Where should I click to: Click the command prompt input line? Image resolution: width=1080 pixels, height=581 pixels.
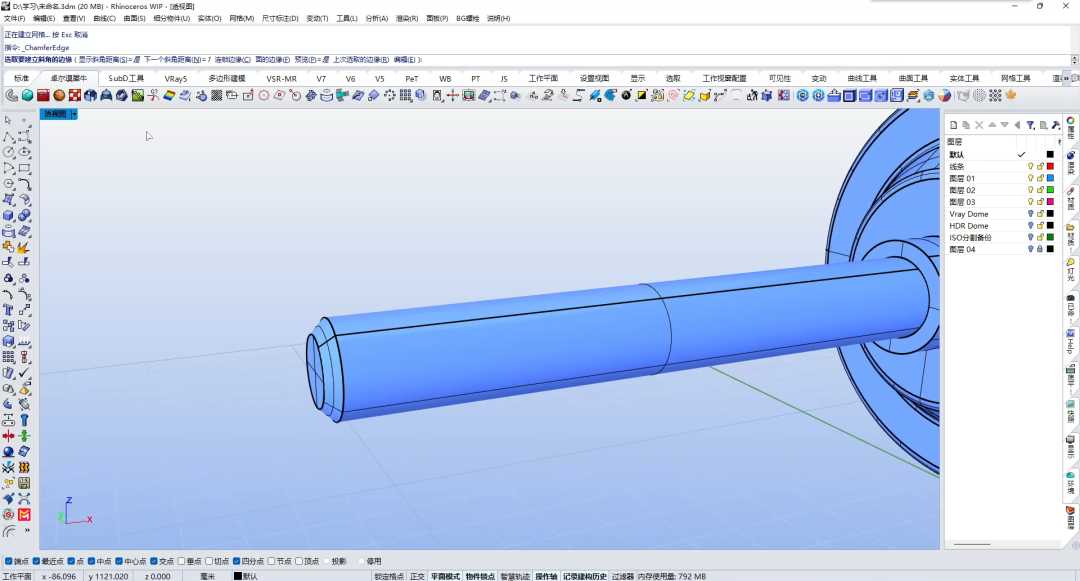click(x=536, y=60)
